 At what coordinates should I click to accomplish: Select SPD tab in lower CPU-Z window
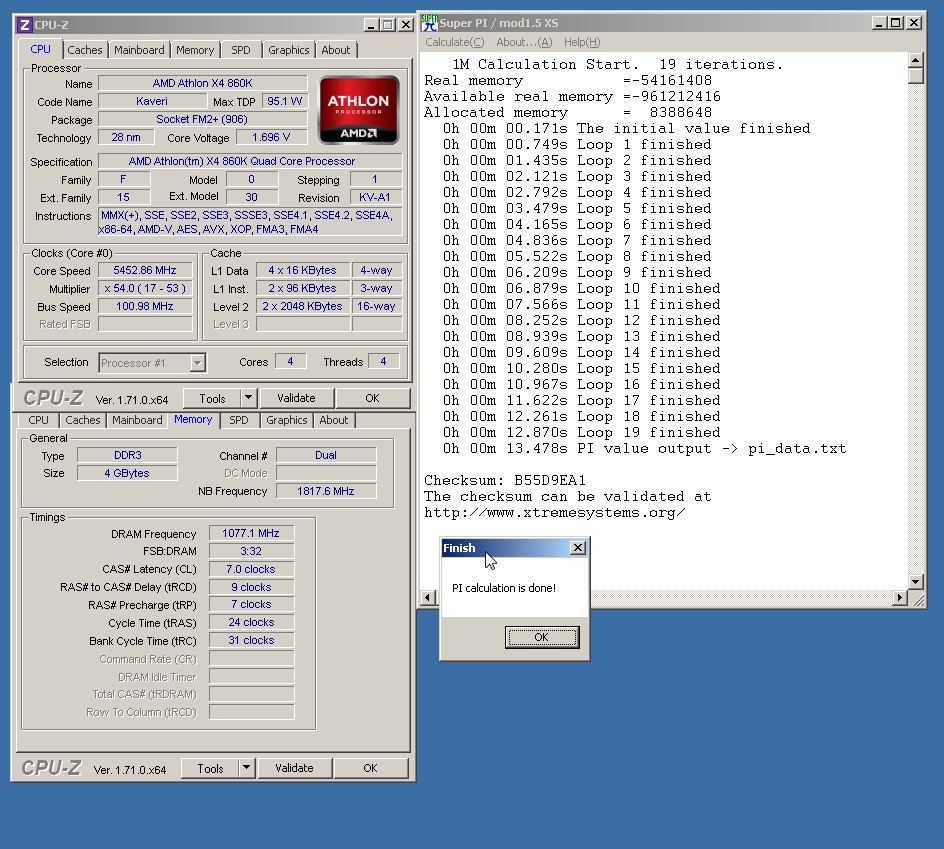[x=238, y=420]
